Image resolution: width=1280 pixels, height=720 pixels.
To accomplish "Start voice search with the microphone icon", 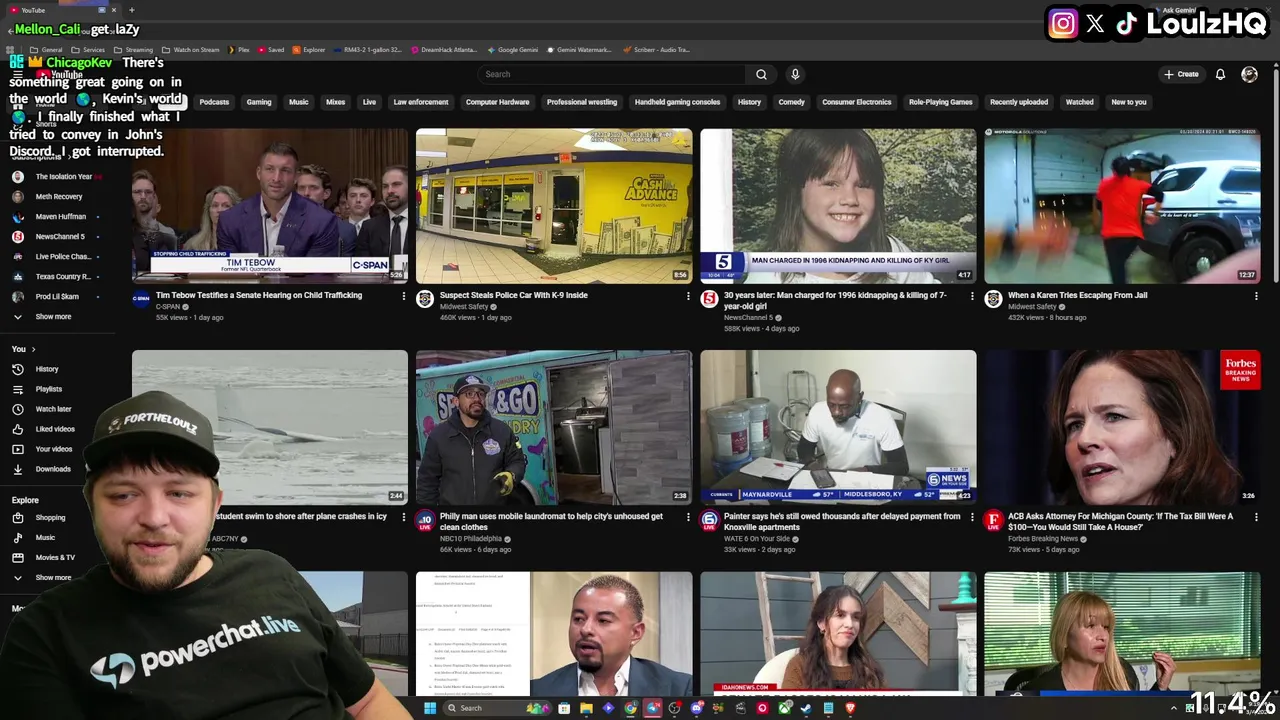I will pos(795,74).
